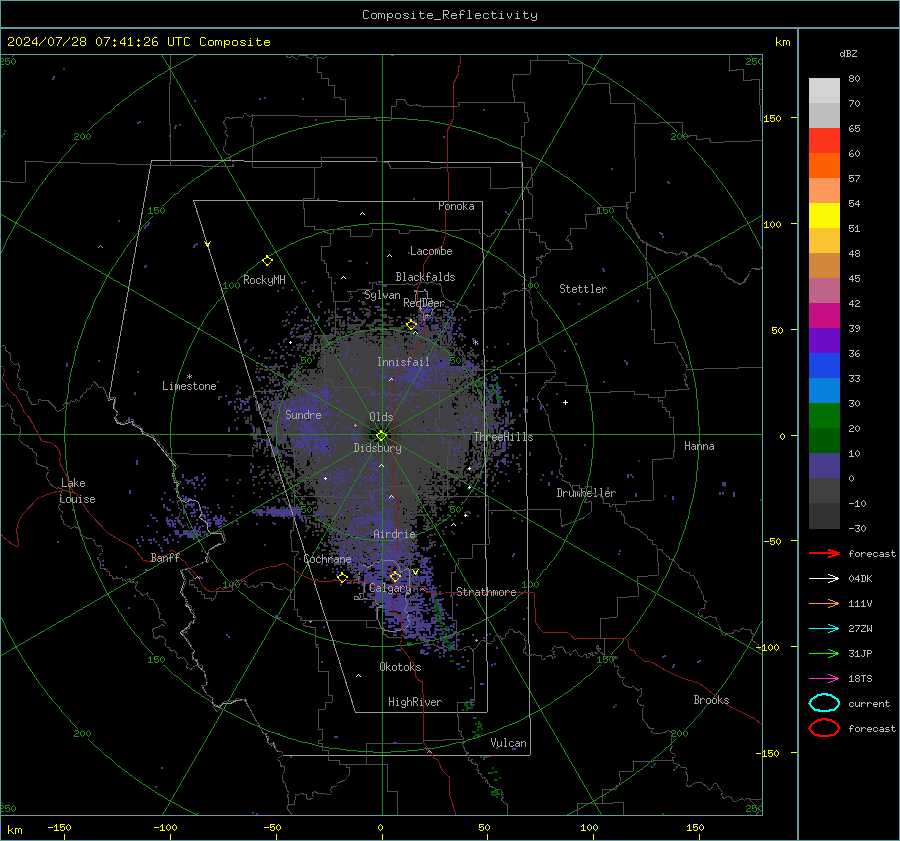This screenshot has width=900, height=841.
Task: Click the Olds label near the radar center
Action: tap(381, 417)
